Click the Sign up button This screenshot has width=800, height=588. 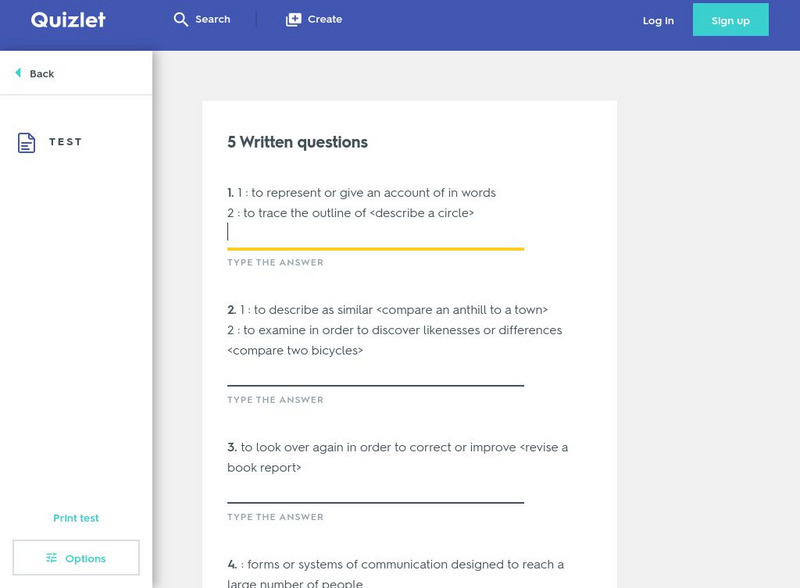click(x=731, y=20)
